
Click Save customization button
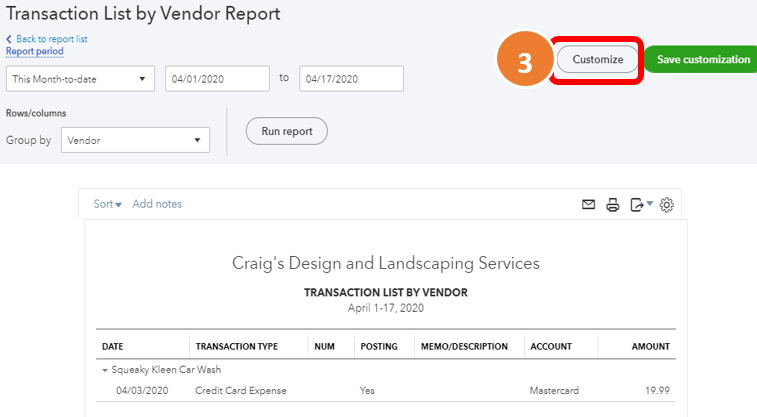click(703, 60)
